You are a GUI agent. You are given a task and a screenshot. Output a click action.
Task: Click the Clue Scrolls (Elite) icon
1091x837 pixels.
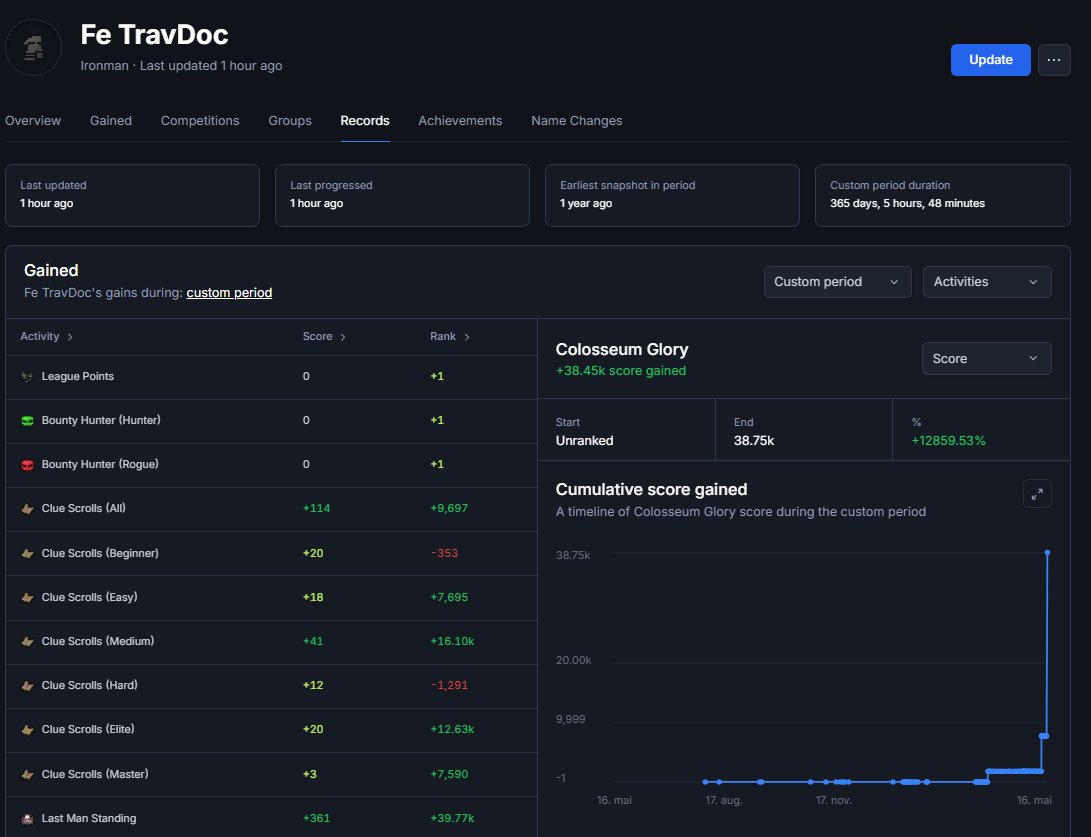click(27, 730)
